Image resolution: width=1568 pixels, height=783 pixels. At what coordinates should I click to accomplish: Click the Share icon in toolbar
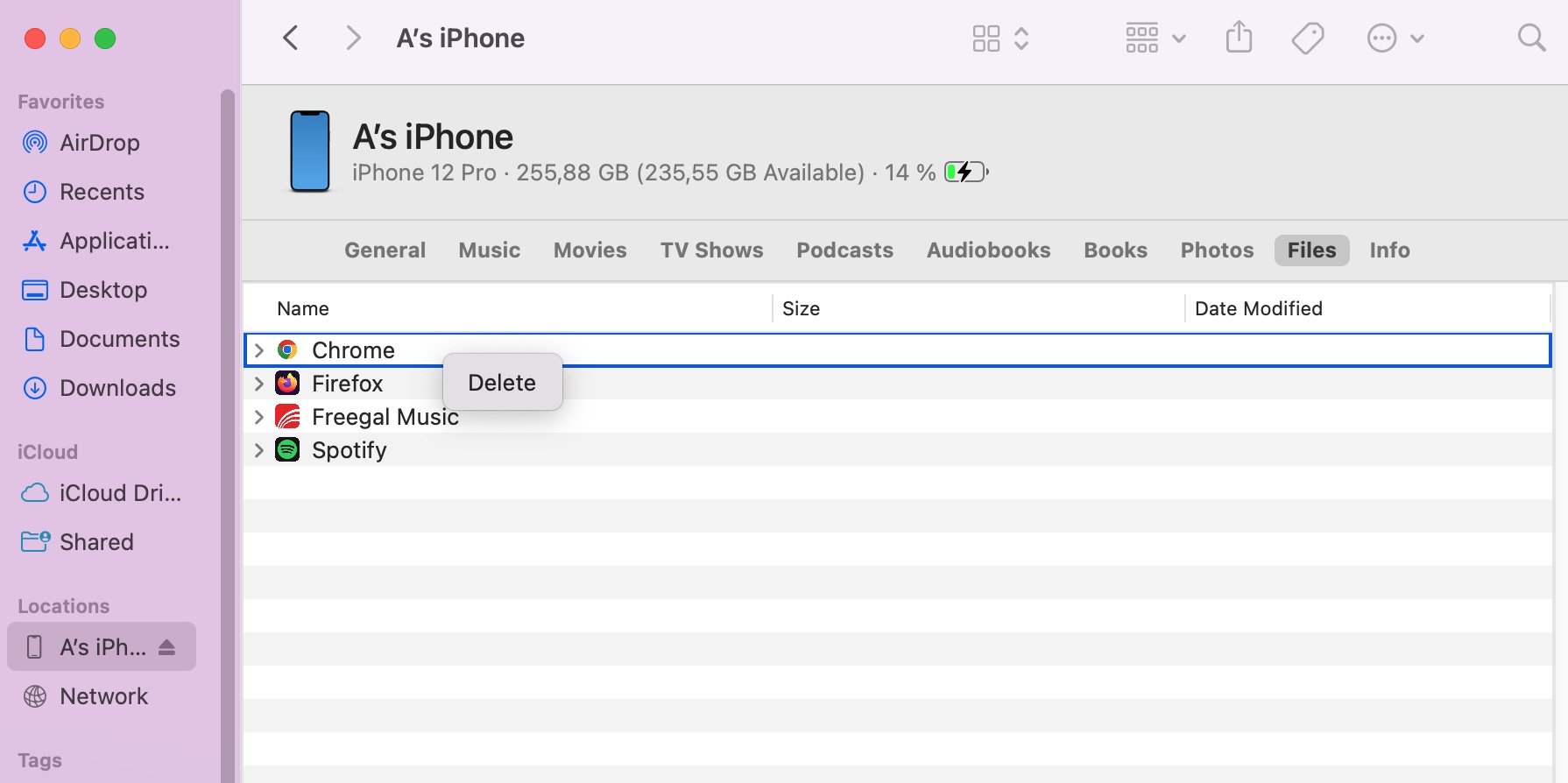(1239, 39)
